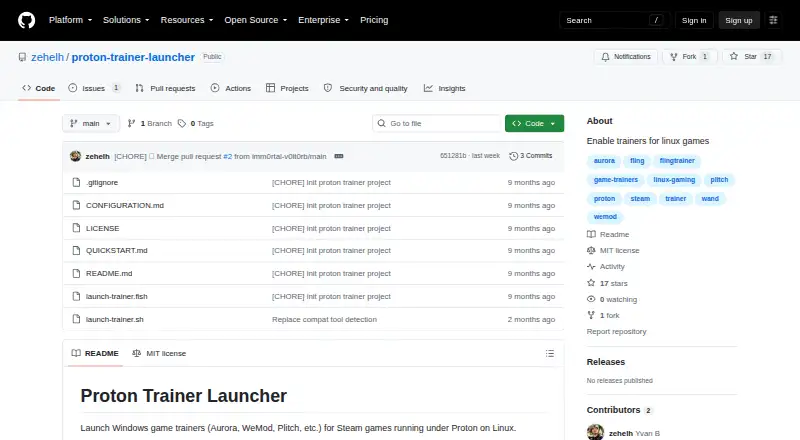
Task: Open the launch-trainer.fish file
Action: coord(116,296)
